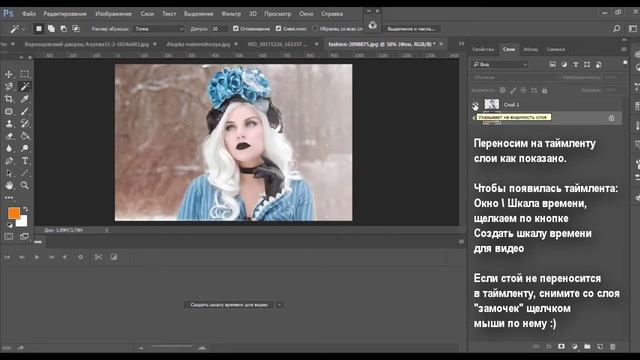Select the Clone Stamp tool
Screen dimensions: 640x360
pos(9,123)
